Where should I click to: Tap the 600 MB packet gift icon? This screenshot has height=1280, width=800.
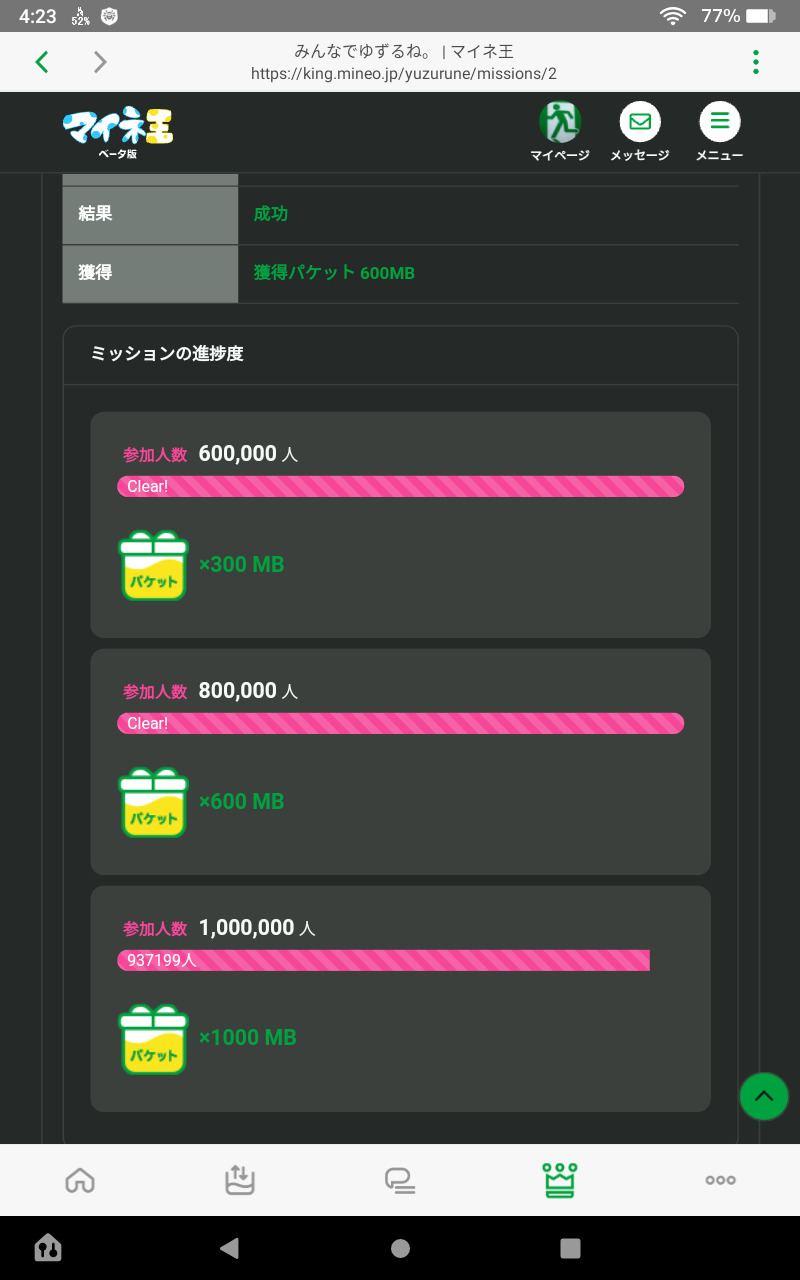pyautogui.click(x=153, y=802)
